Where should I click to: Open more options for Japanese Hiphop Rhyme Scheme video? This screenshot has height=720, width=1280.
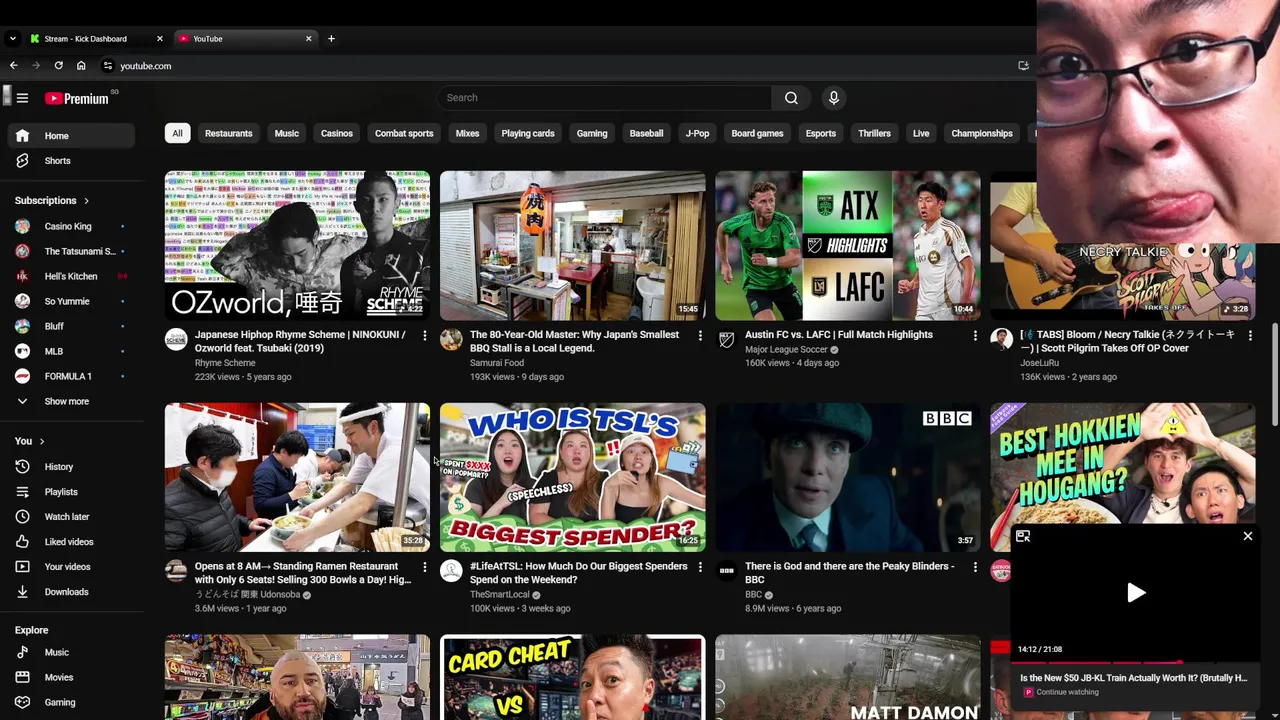(424, 336)
